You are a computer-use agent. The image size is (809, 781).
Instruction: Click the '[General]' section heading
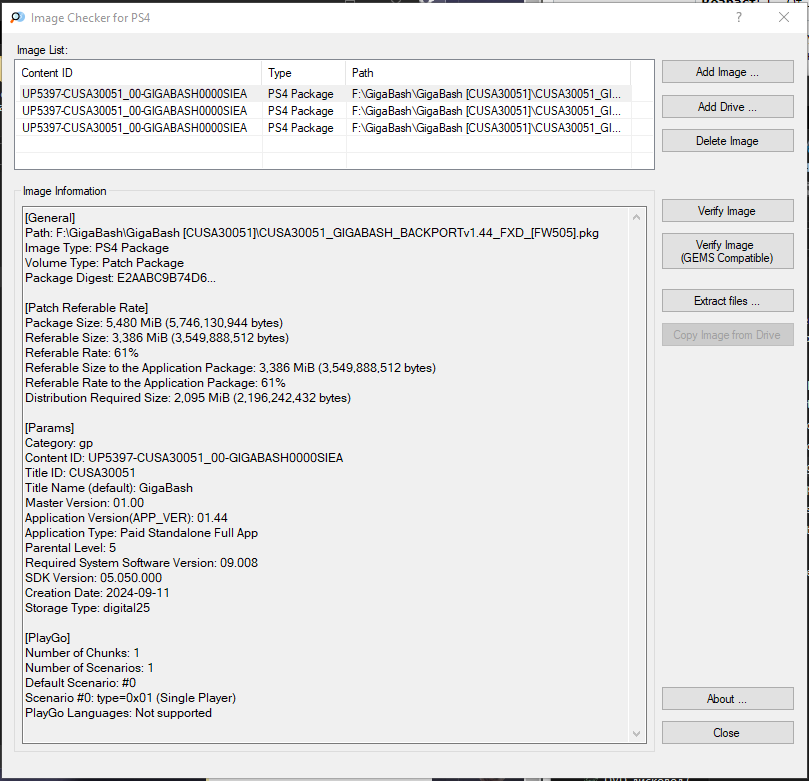coord(50,218)
